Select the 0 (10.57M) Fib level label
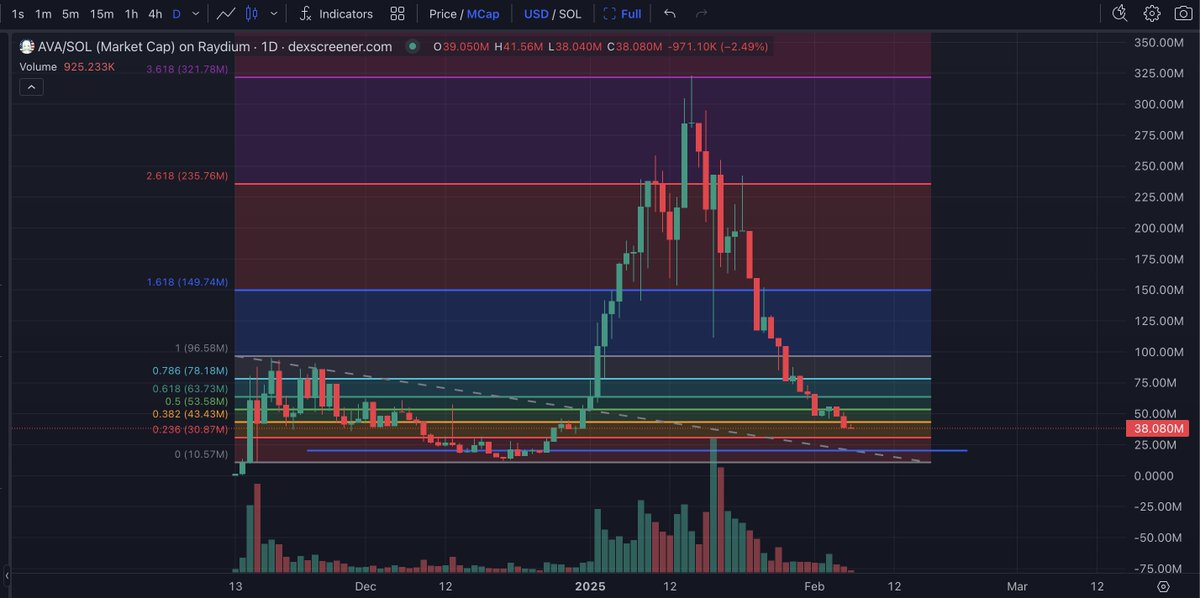Image resolution: width=1200 pixels, height=598 pixels. [202, 454]
